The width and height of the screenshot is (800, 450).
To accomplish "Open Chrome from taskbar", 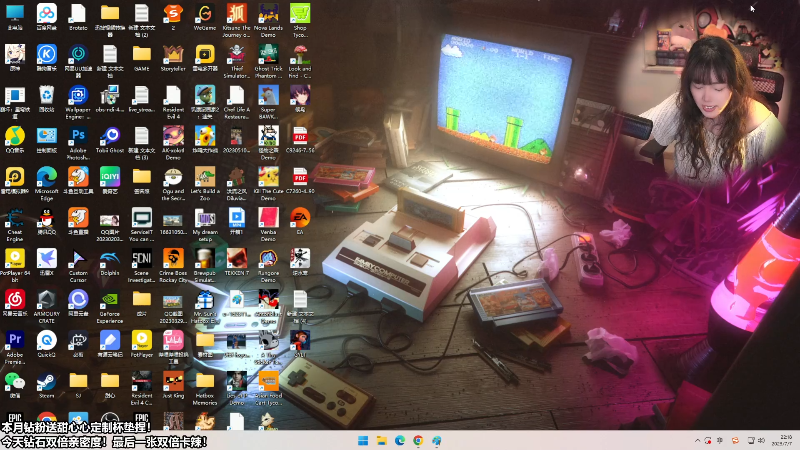I will pyautogui.click(x=418, y=440).
